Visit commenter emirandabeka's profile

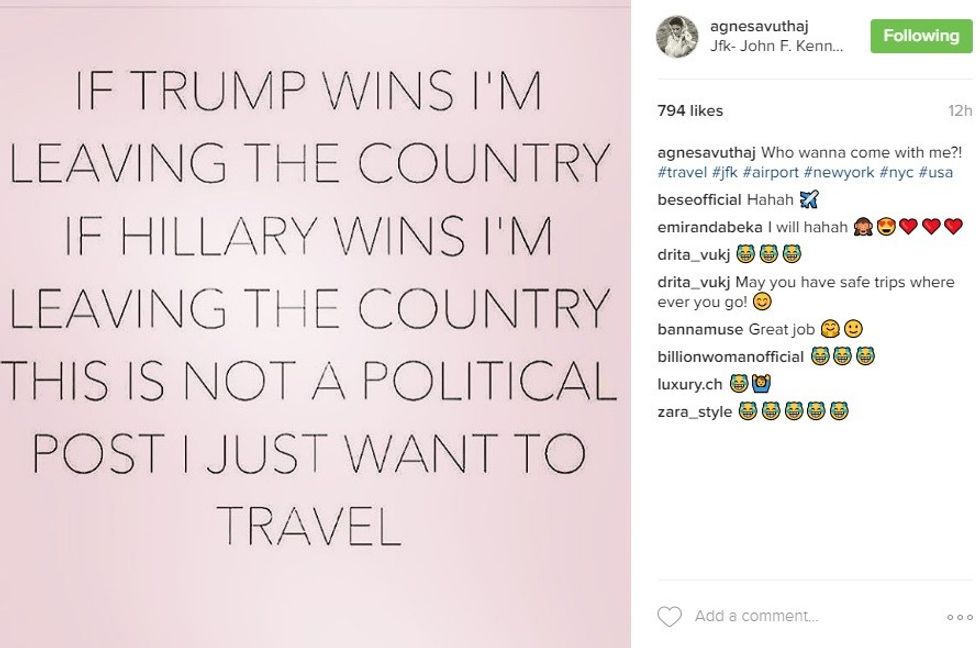pyautogui.click(x=710, y=226)
